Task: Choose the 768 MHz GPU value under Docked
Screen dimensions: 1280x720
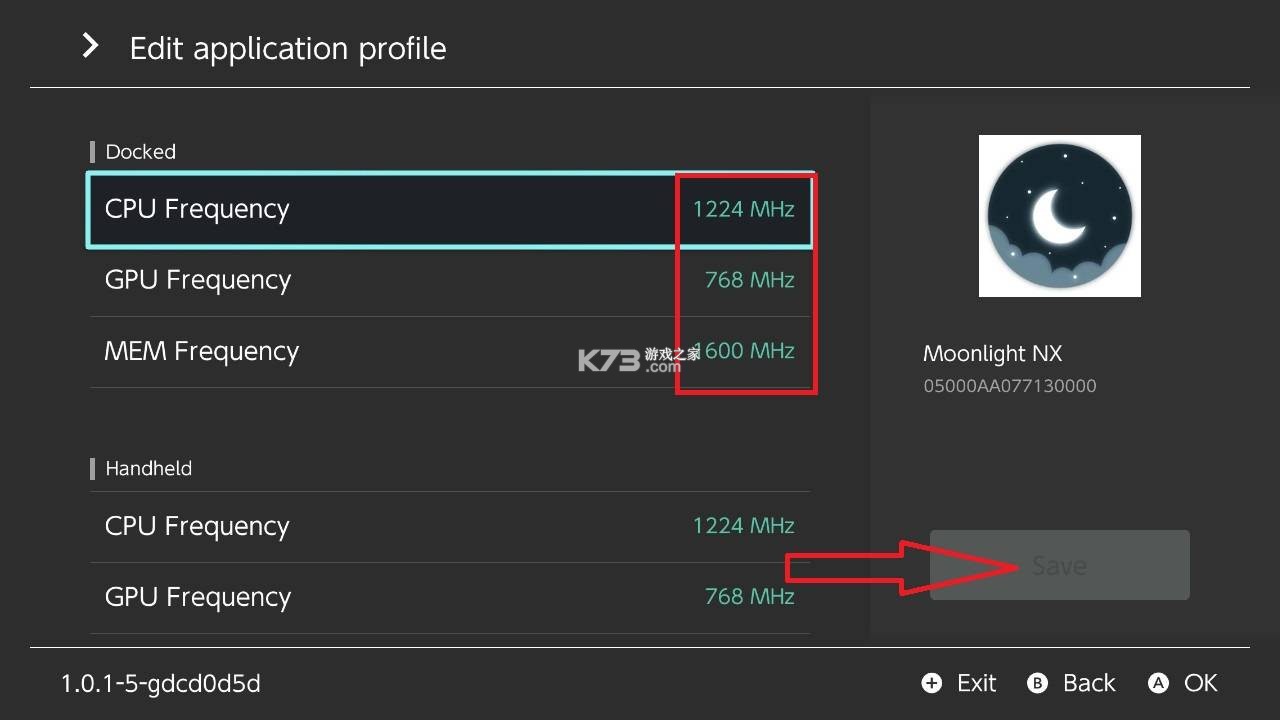Action: [748, 280]
